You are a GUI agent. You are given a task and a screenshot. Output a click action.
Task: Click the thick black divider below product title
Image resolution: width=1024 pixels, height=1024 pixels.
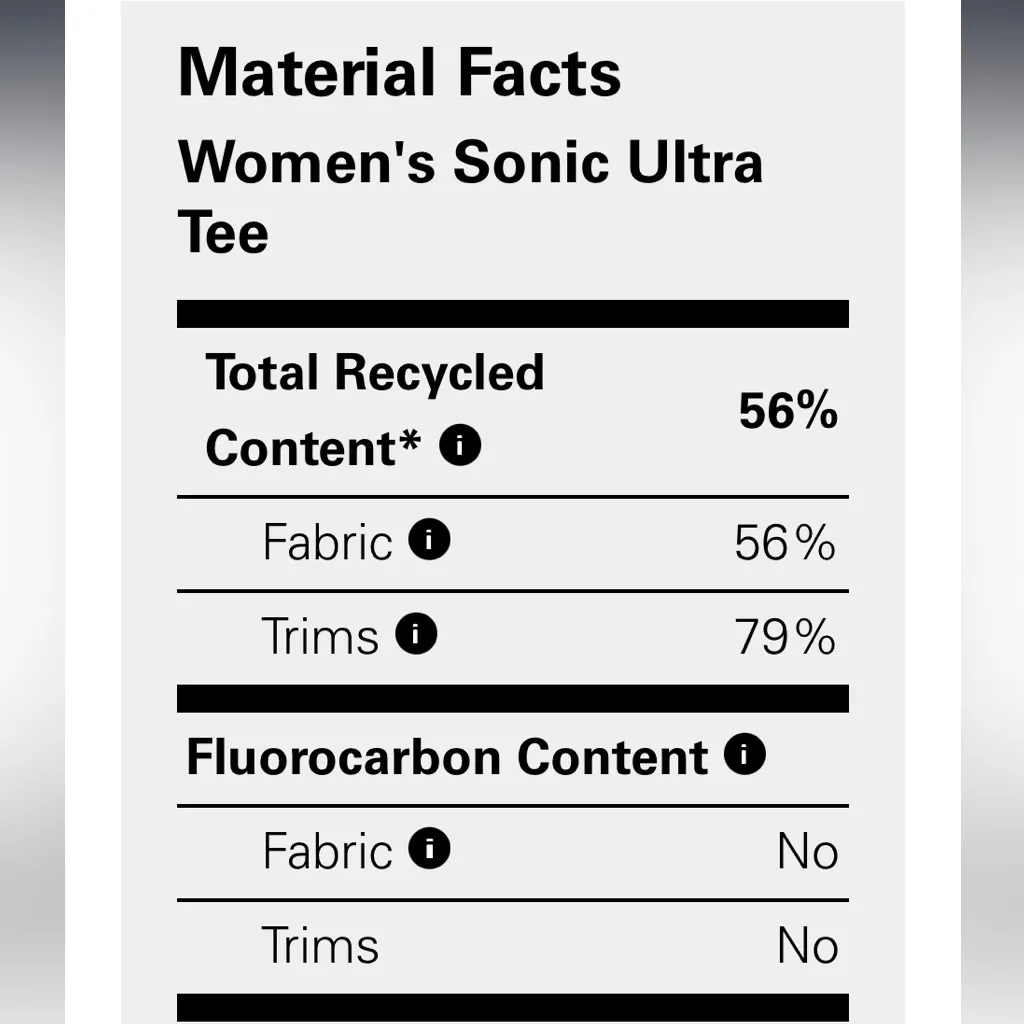512,314
